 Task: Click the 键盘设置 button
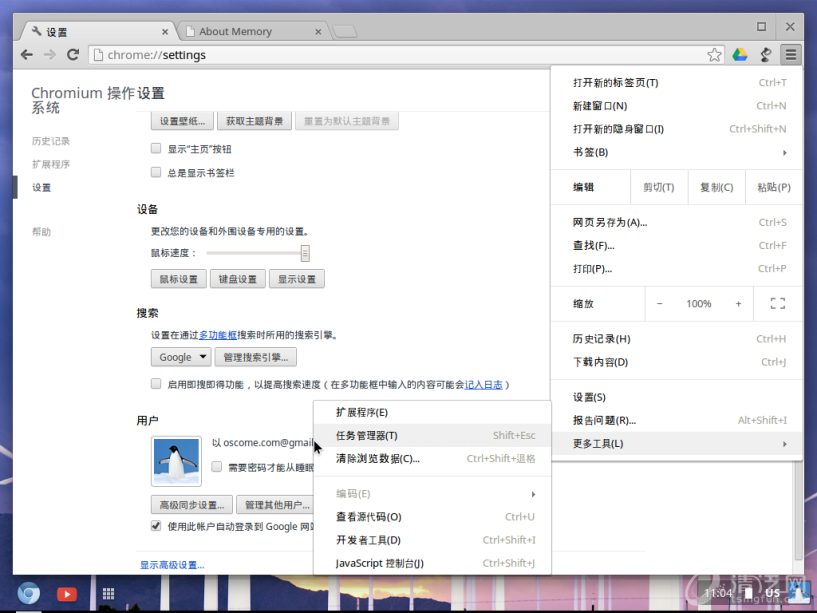[x=238, y=279]
